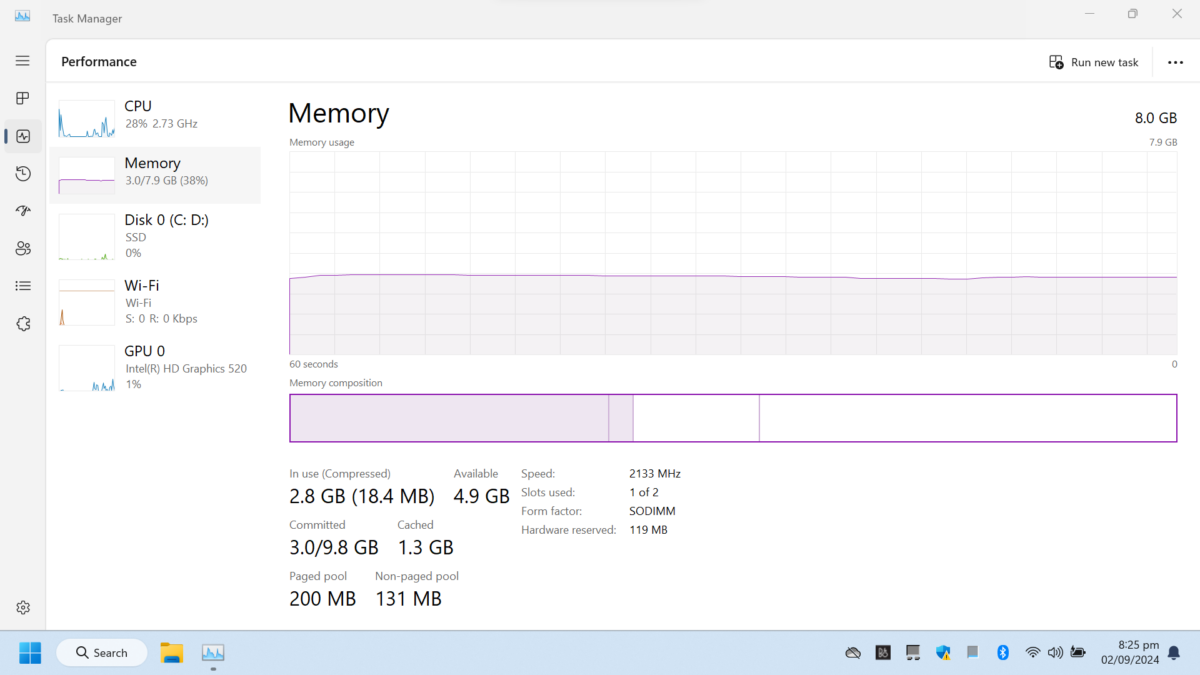Screen dimensions: 1200x675
Task: Click the Bluetooth tray icon
Action: [1003, 653]
